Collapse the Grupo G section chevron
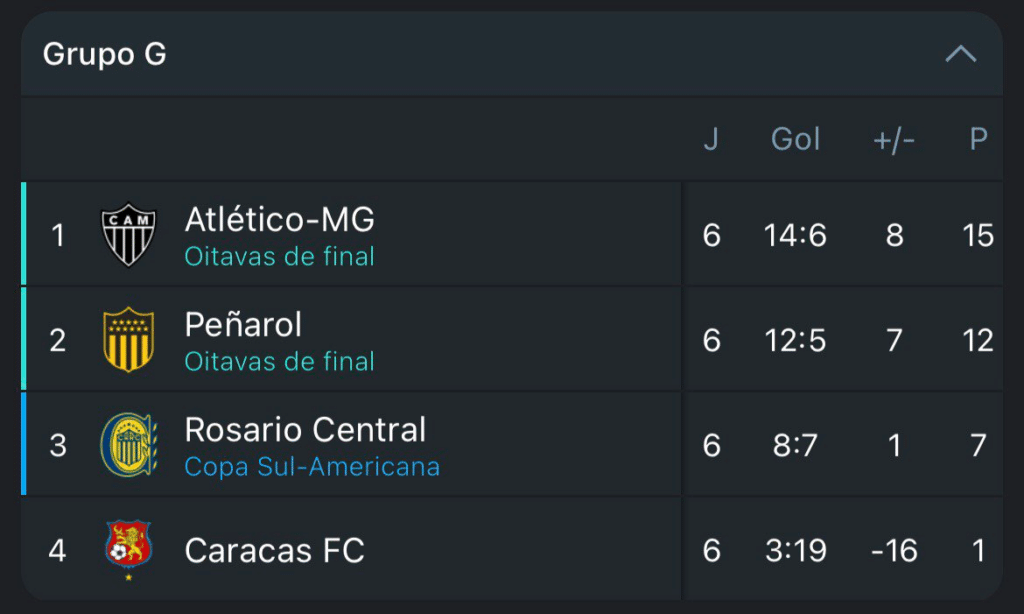 click(x=961, y=54)
